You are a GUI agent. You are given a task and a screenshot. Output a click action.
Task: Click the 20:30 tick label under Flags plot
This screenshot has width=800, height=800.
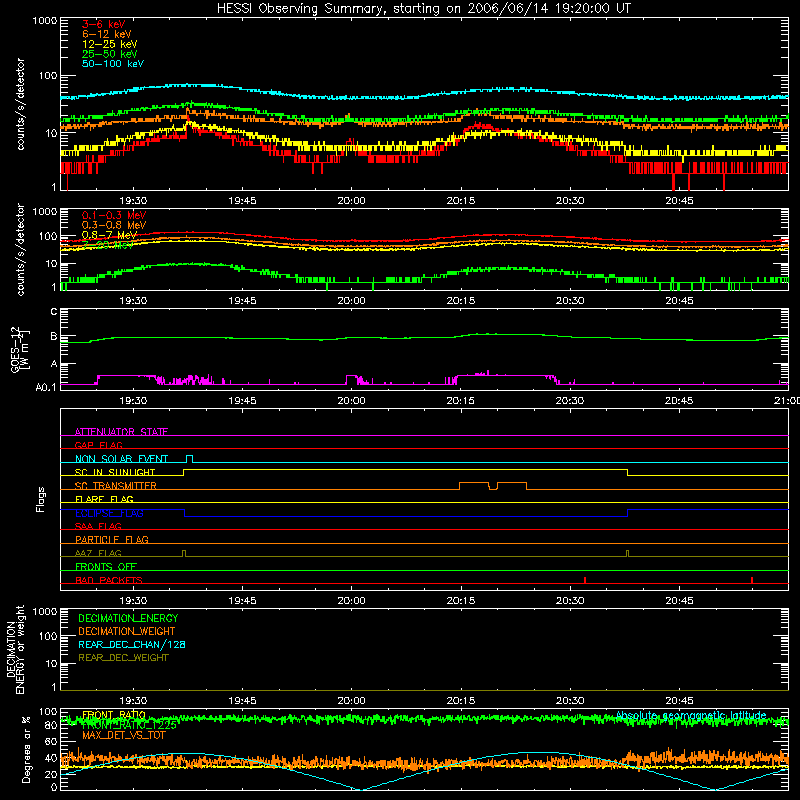570,601
